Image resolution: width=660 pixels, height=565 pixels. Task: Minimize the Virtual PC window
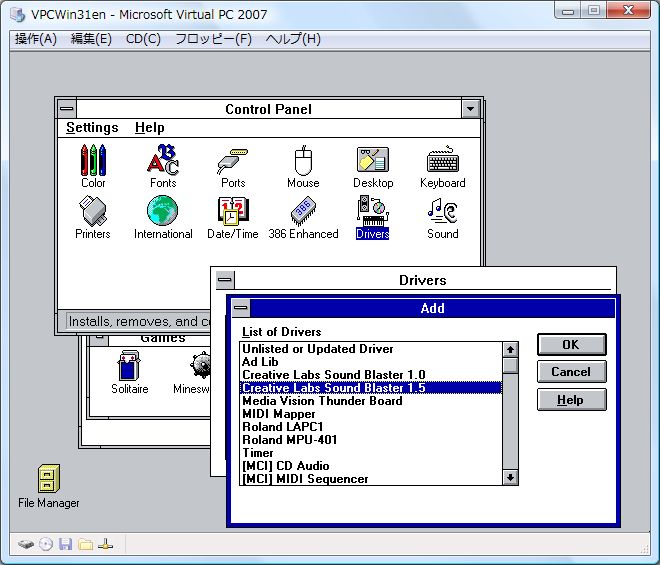(x=568, y=10)
